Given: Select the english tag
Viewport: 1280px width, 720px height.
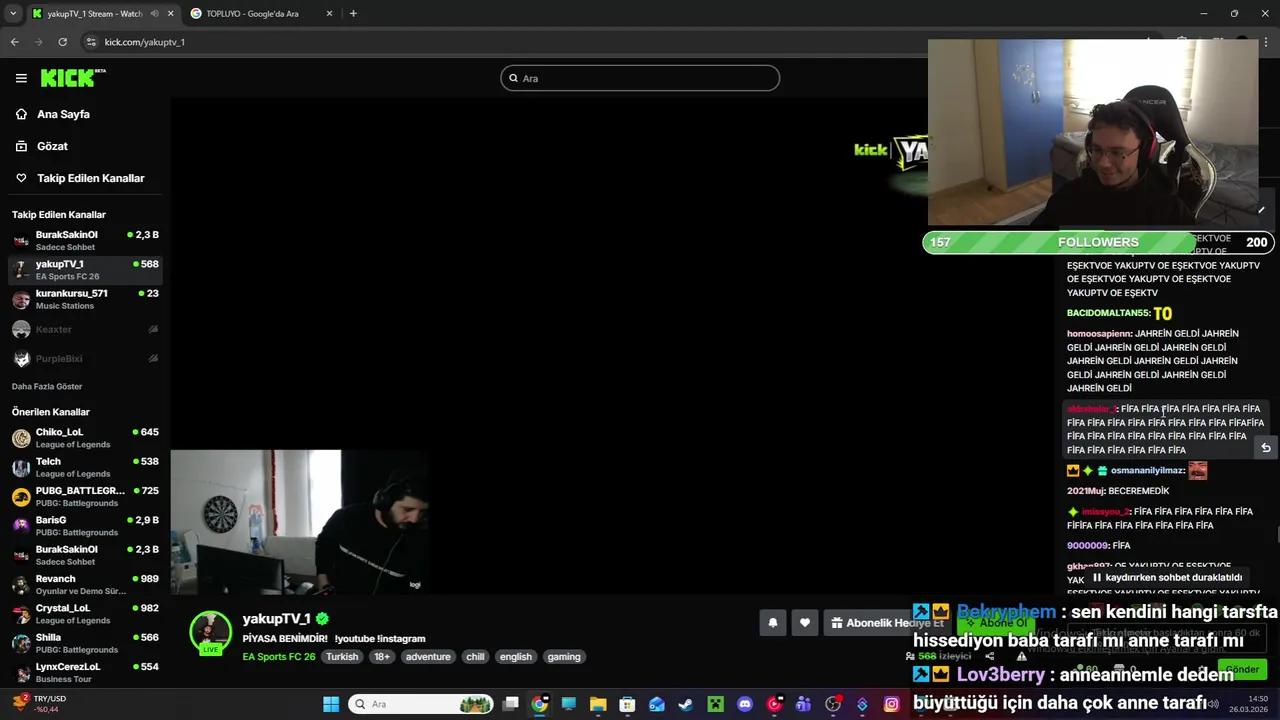Looking at the screenshot, I should pos(516,657).
